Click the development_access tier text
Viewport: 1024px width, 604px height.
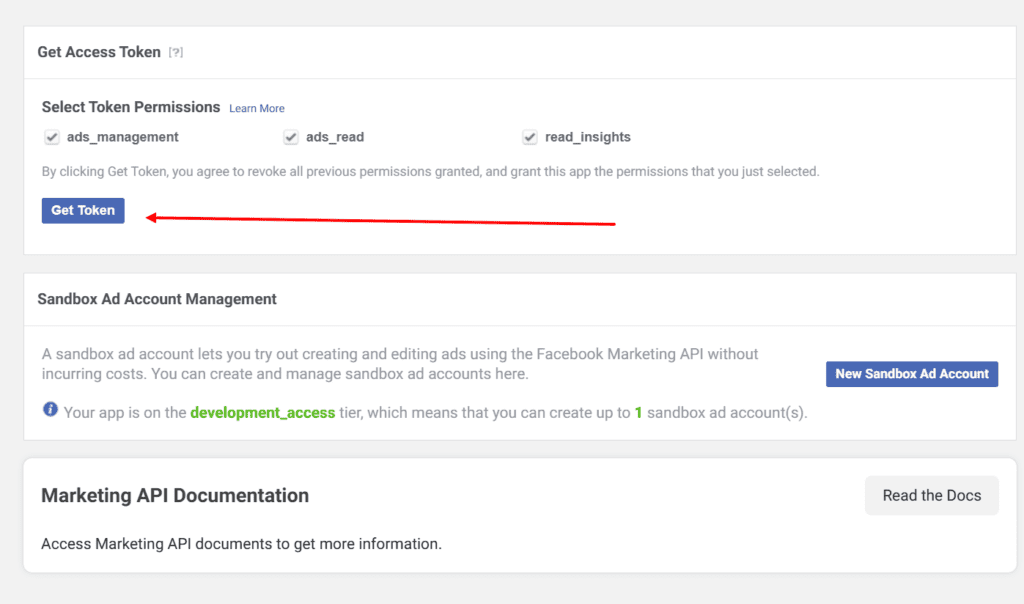(263, 413)
